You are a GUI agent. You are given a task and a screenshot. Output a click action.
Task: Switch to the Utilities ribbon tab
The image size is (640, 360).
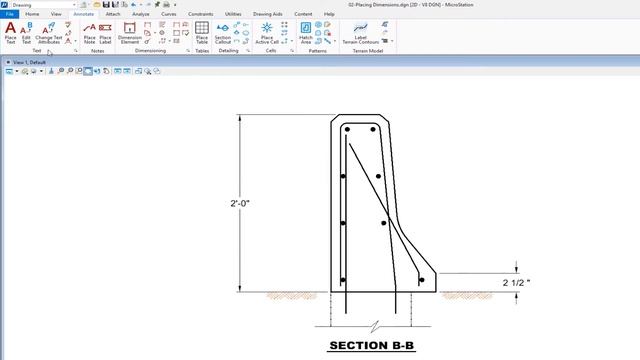tap(233, 14)
